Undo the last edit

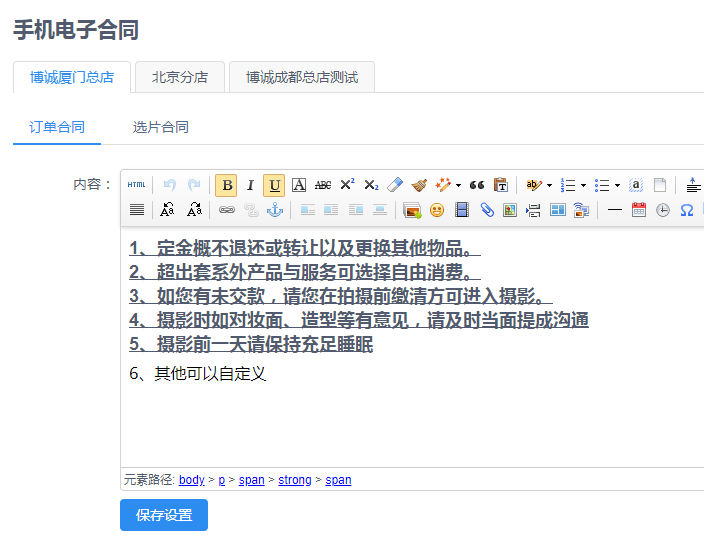pos(170,185)
